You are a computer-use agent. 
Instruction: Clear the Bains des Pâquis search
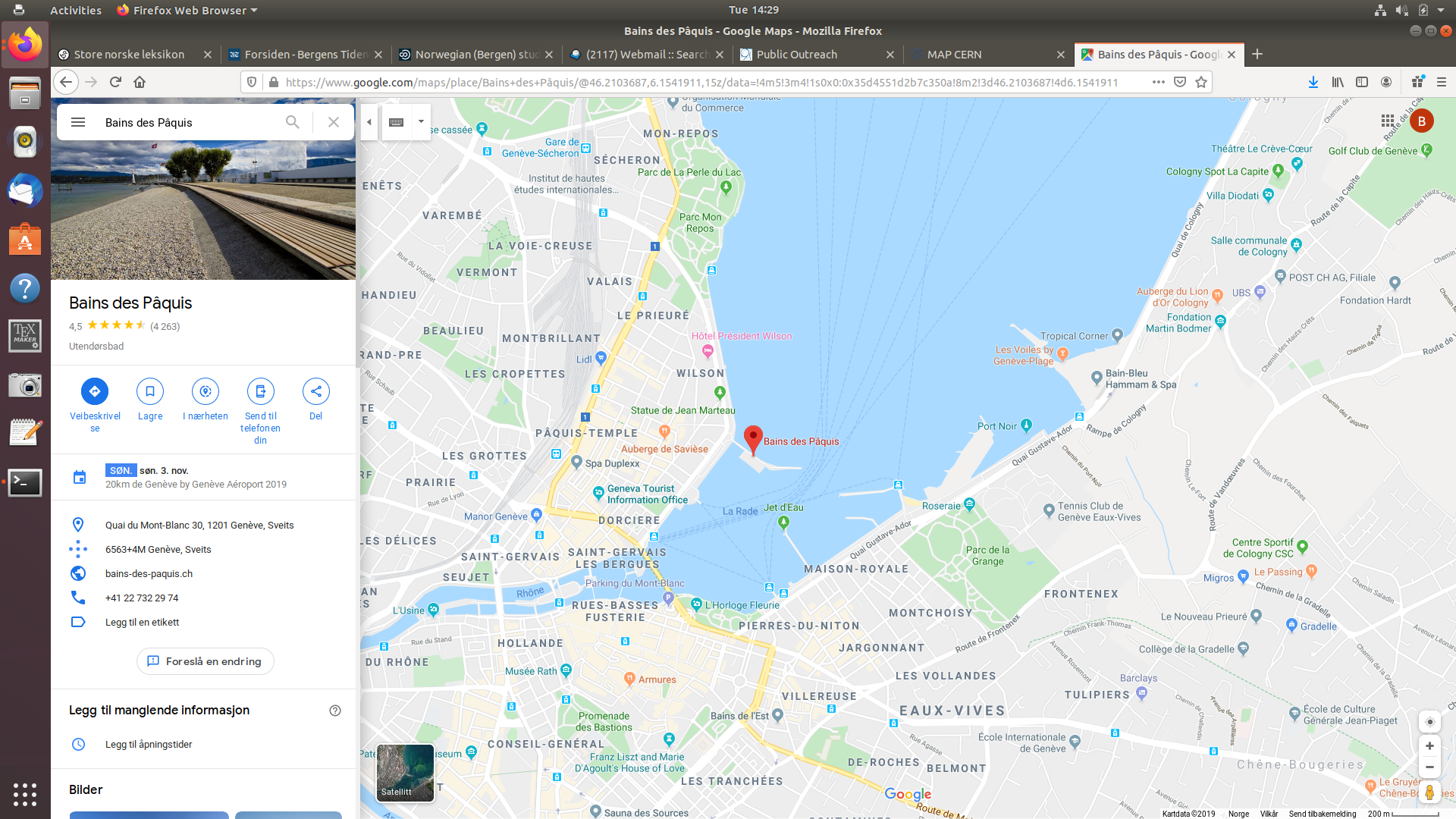pyautogui.click(x=334, y=122)
